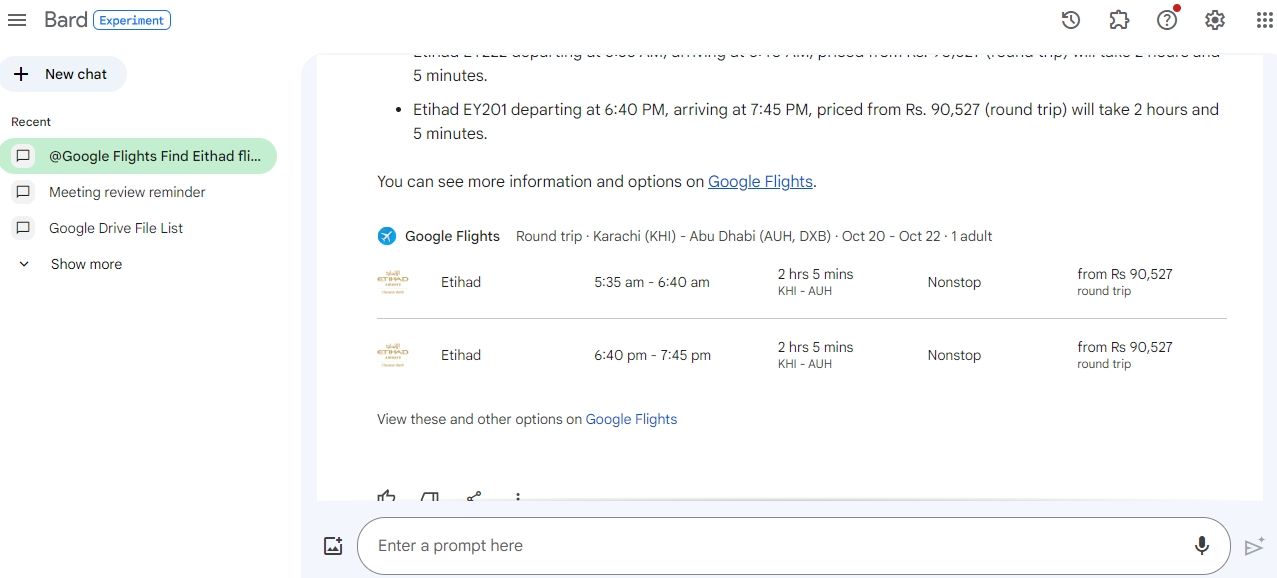Expand Show more in Recent chats
Screen dimensions: 1277x578
point(86,263)
